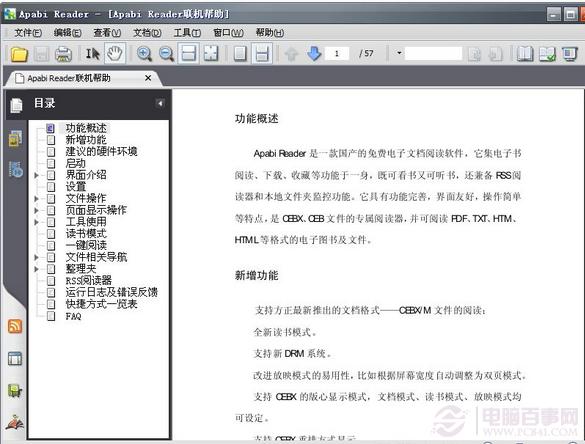Open reading book mode icon
Image resolution: width=585 pixels, height=444 pixels.
[525, 54]
